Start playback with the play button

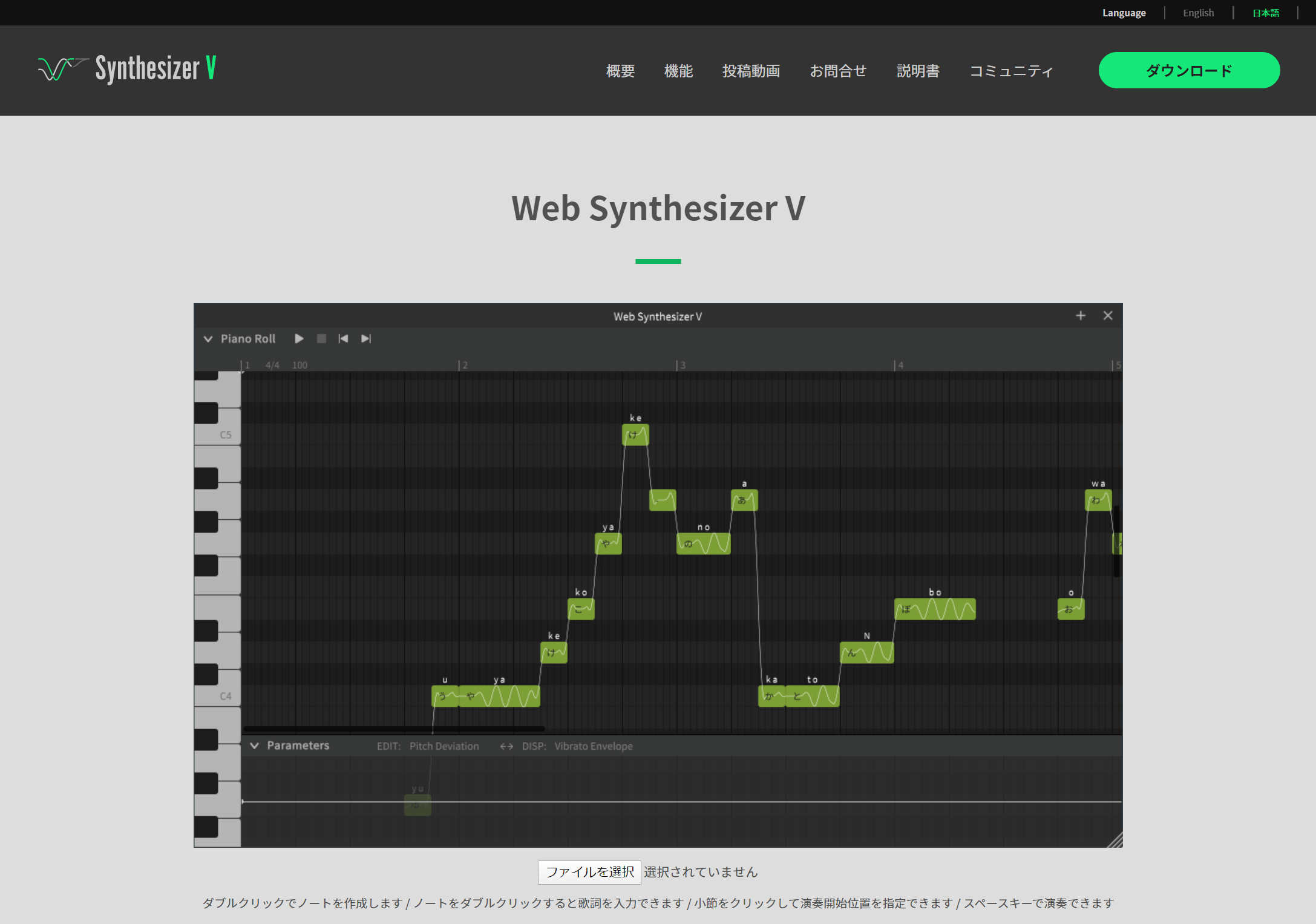click(299, 339)
